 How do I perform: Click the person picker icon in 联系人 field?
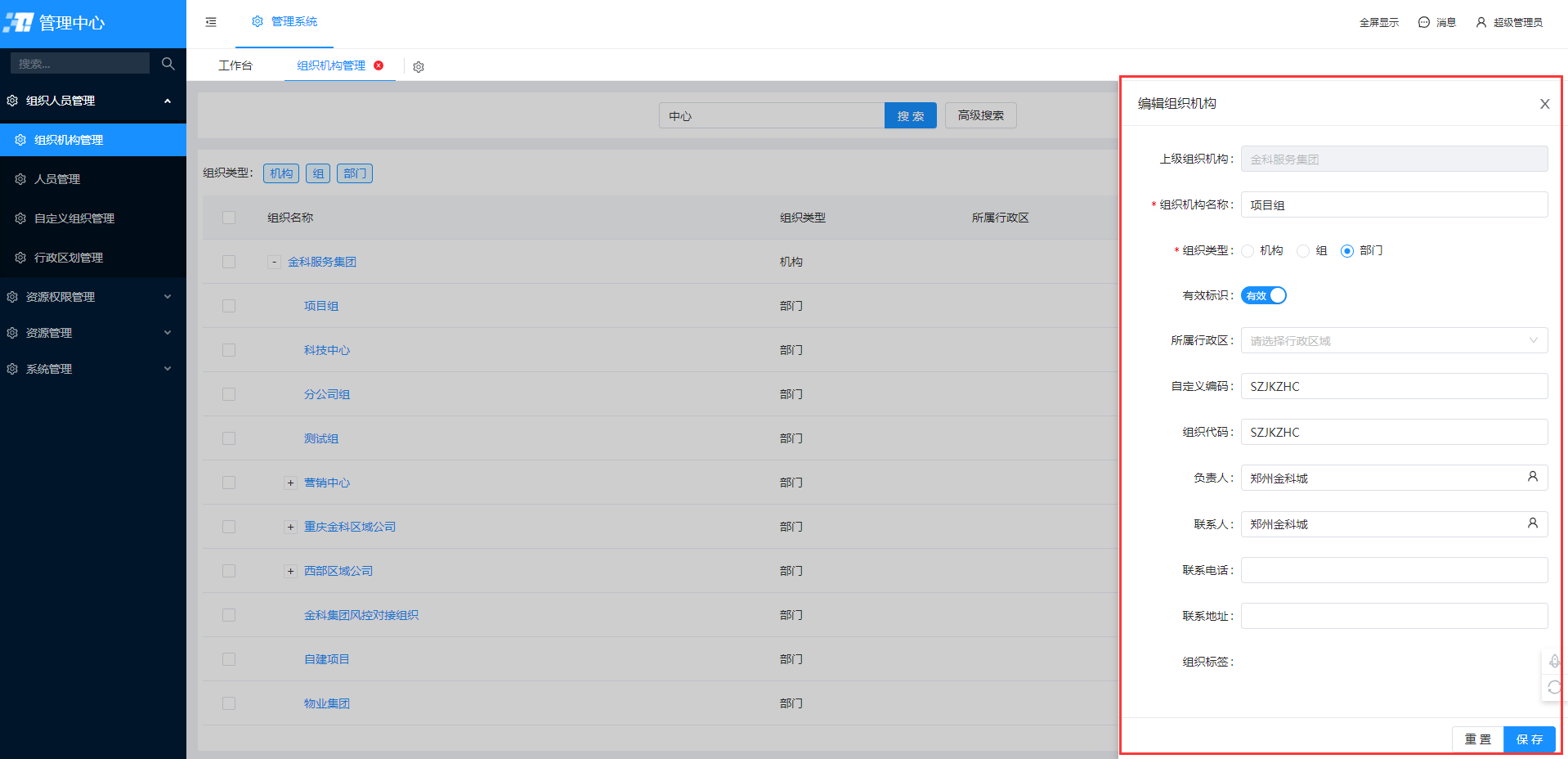tap(1533, 523)
